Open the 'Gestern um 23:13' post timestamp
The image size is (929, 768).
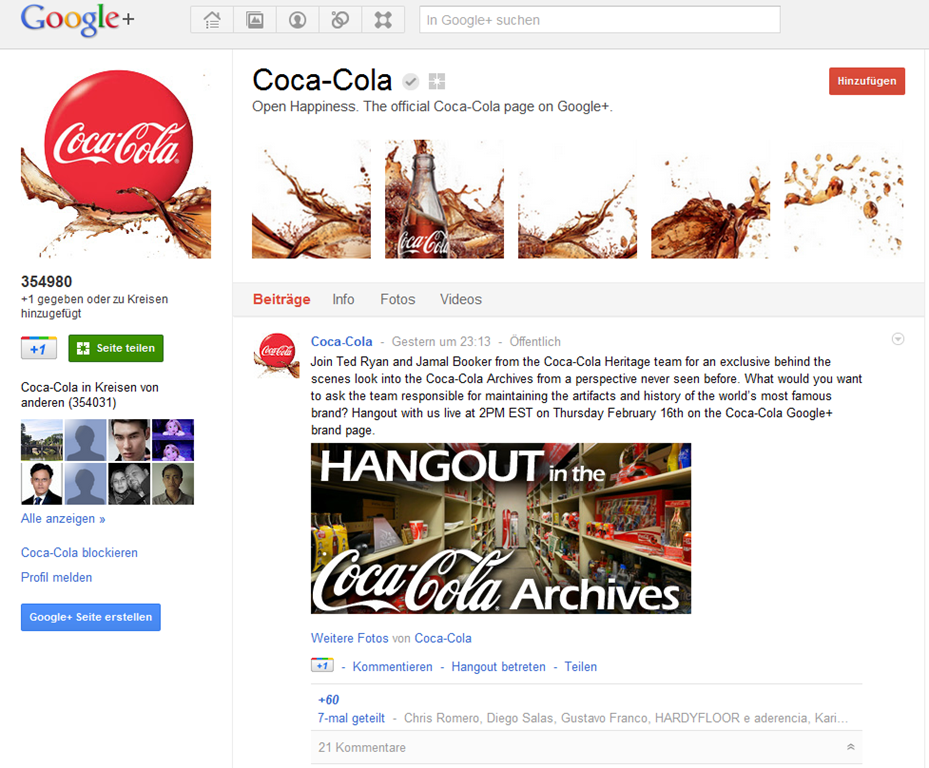[441, 341]
